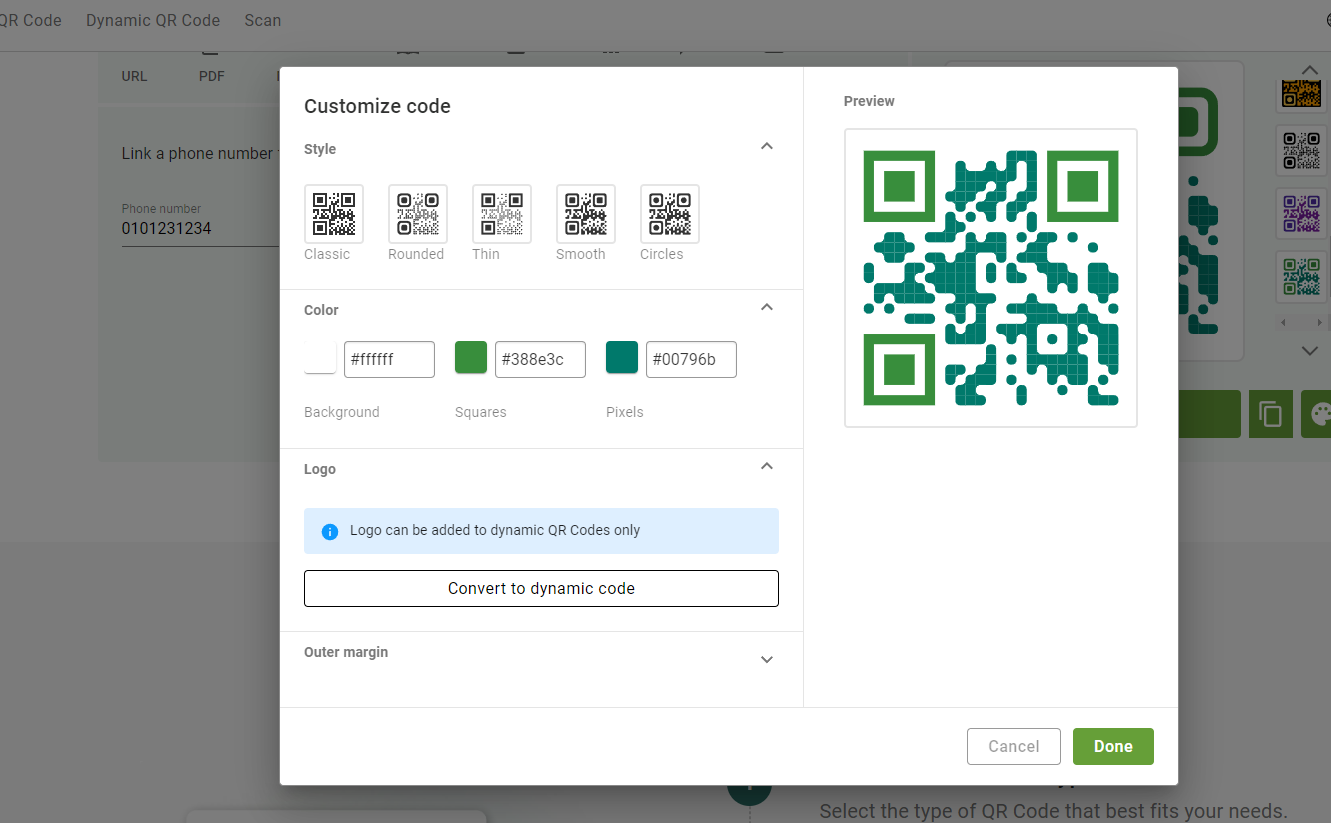Image resolution: width=1331 pixels, height=823 pixels.
Task: Collapse the Style section
Action: 767,146
